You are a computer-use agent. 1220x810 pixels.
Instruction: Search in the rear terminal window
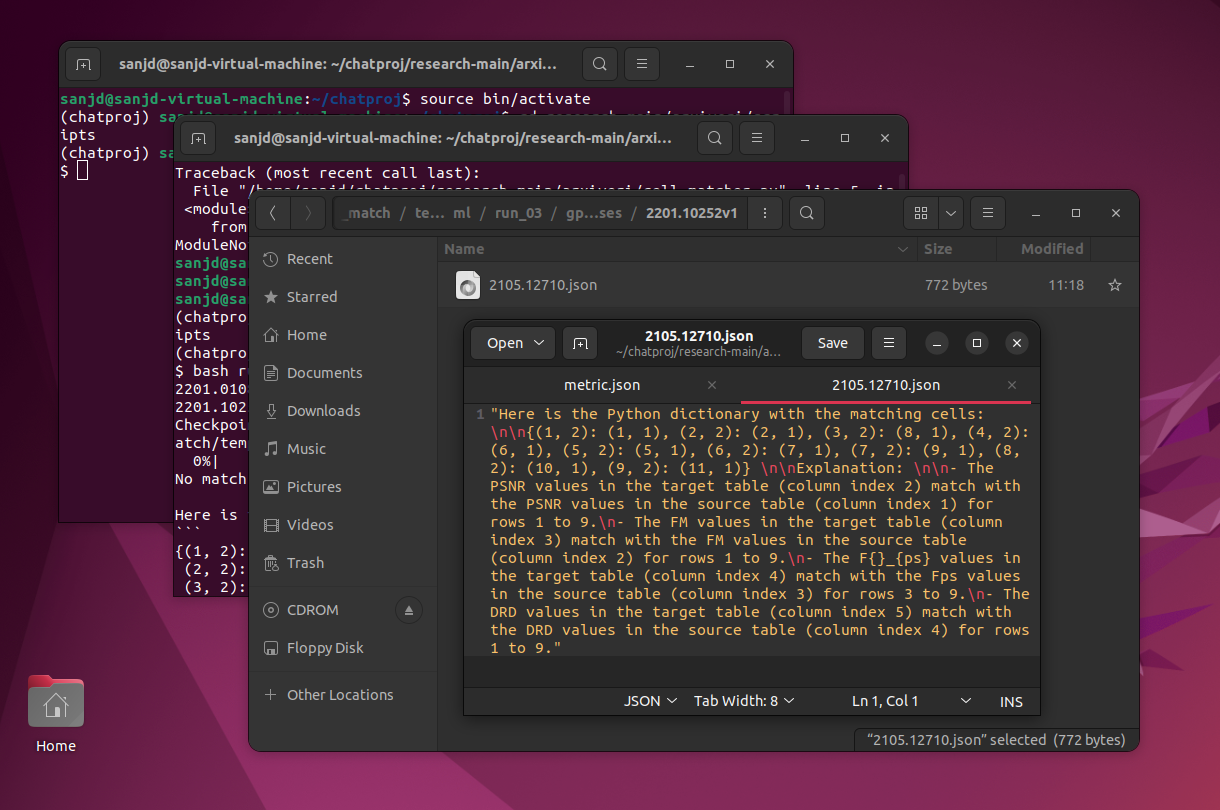599,64
